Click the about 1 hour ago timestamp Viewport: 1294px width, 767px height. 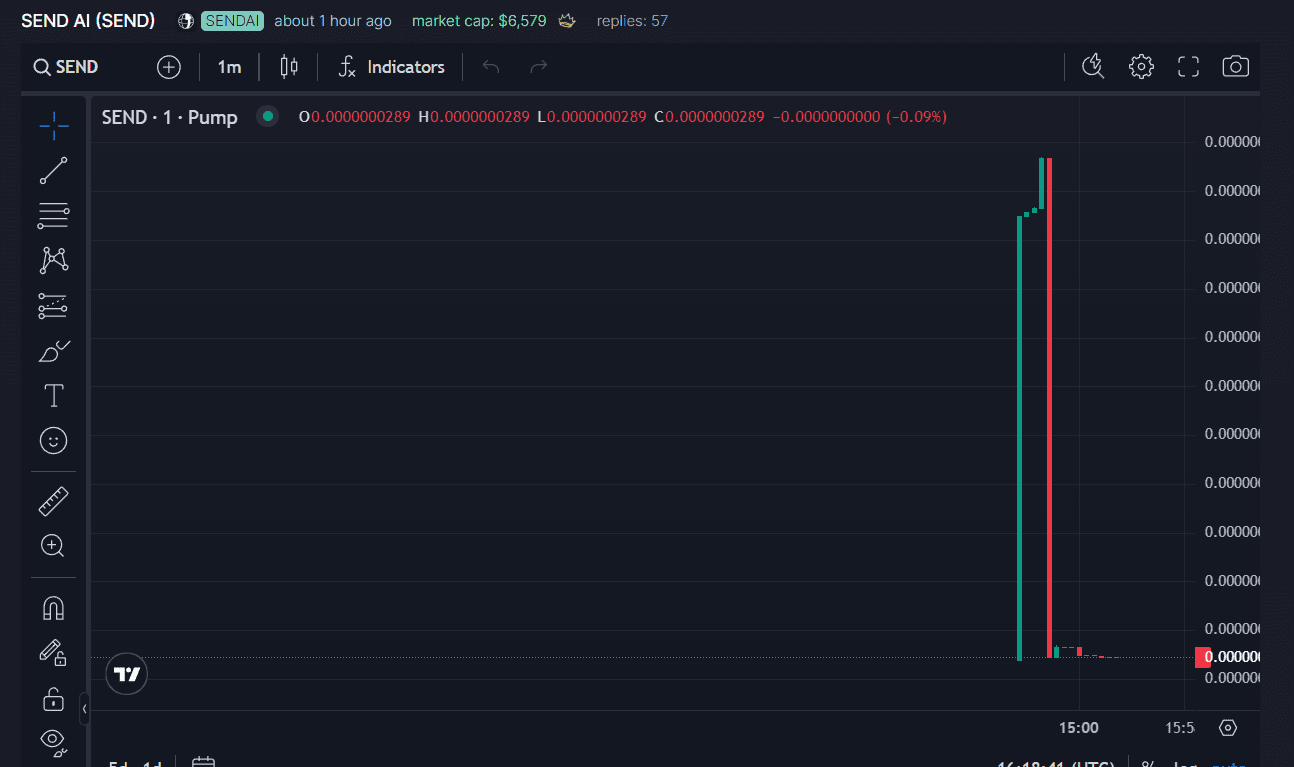click(333, 21)
